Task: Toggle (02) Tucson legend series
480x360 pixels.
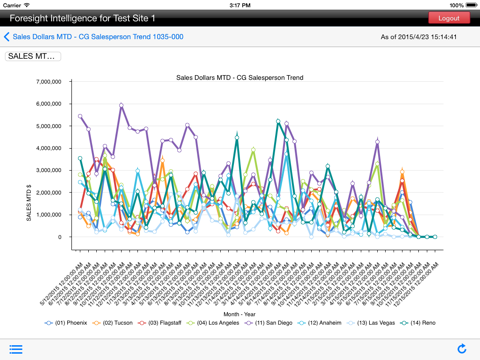Action: 113,323
